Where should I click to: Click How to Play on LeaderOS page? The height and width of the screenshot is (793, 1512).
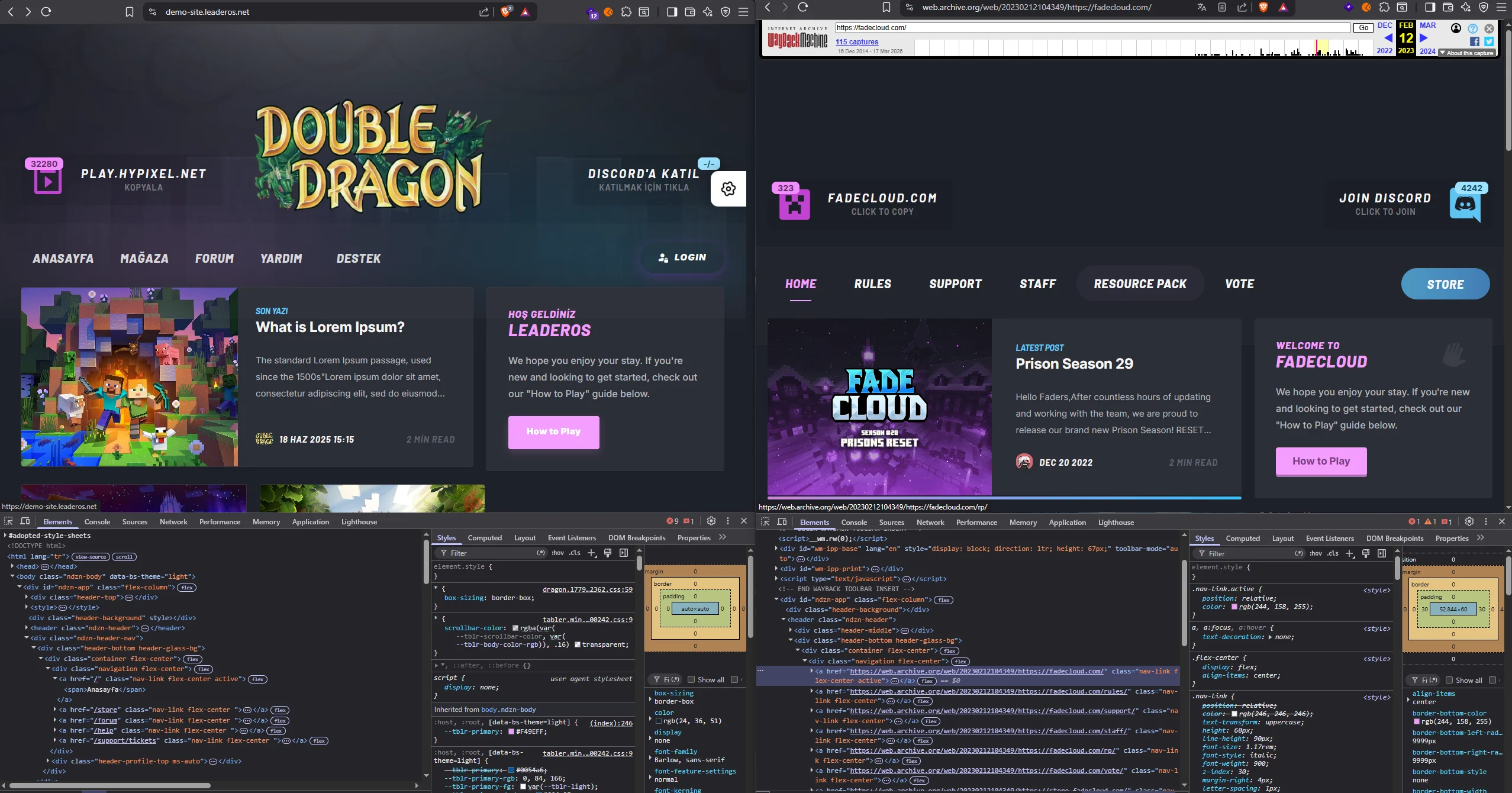[553, 431]
